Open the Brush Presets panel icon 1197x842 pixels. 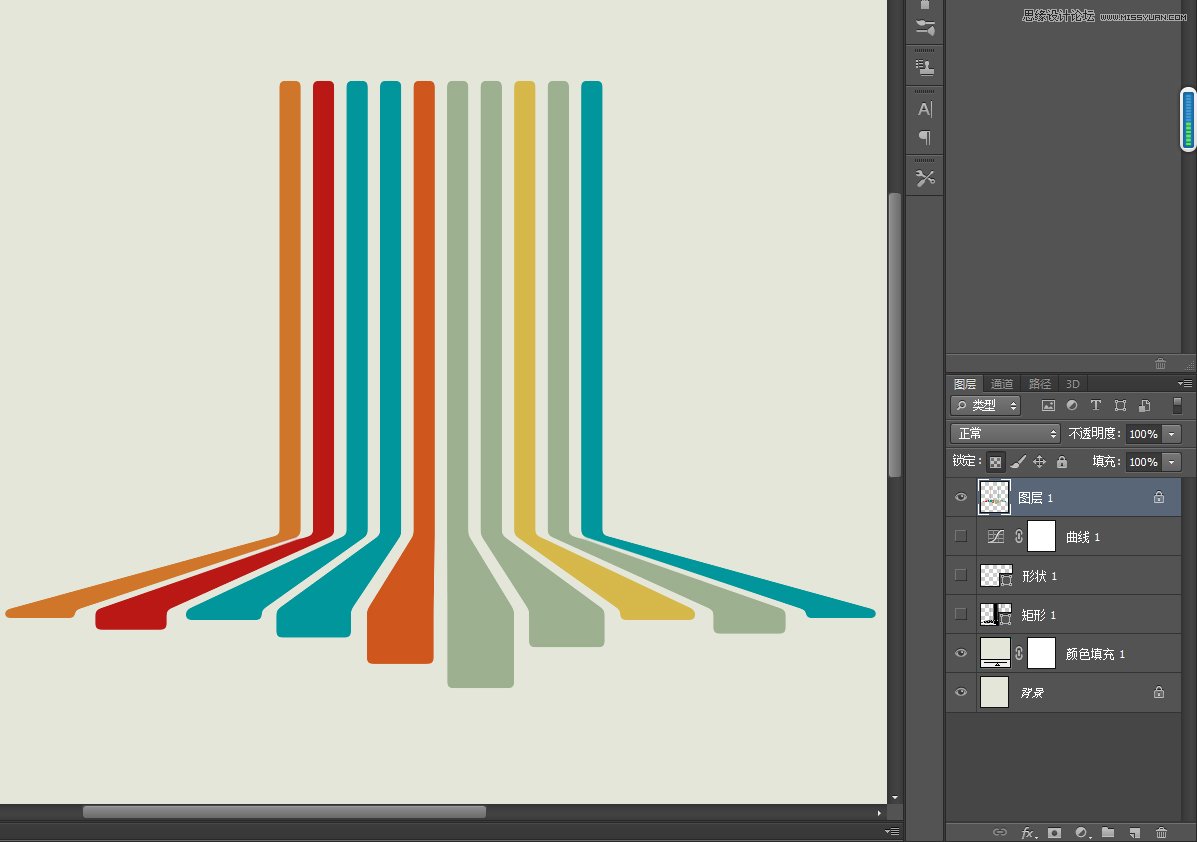[x=924, y=28]
